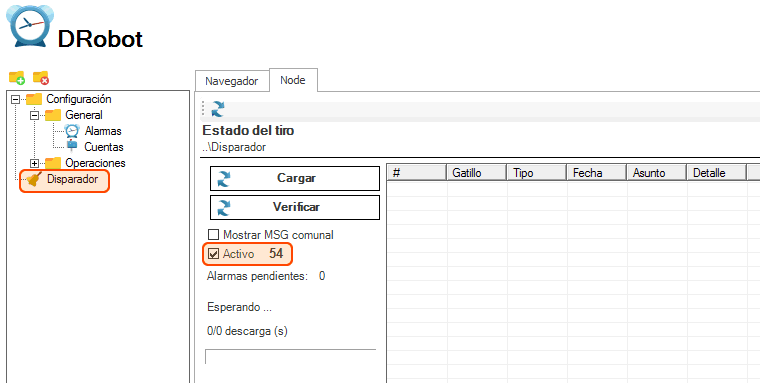Collapse the Configuración tree node
This screenshot has width=760, height=383.
16,99
